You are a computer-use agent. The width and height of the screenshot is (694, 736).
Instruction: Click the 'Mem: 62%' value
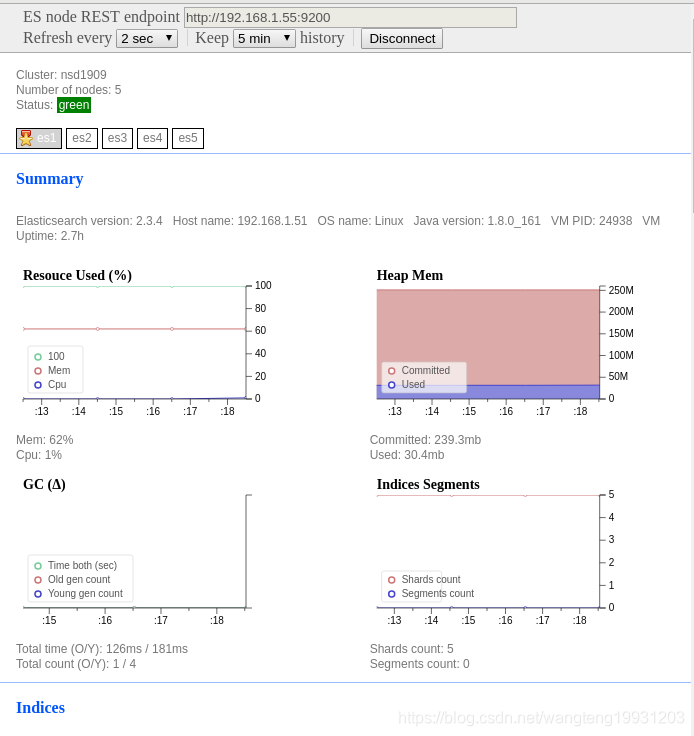tap(45, 440)
